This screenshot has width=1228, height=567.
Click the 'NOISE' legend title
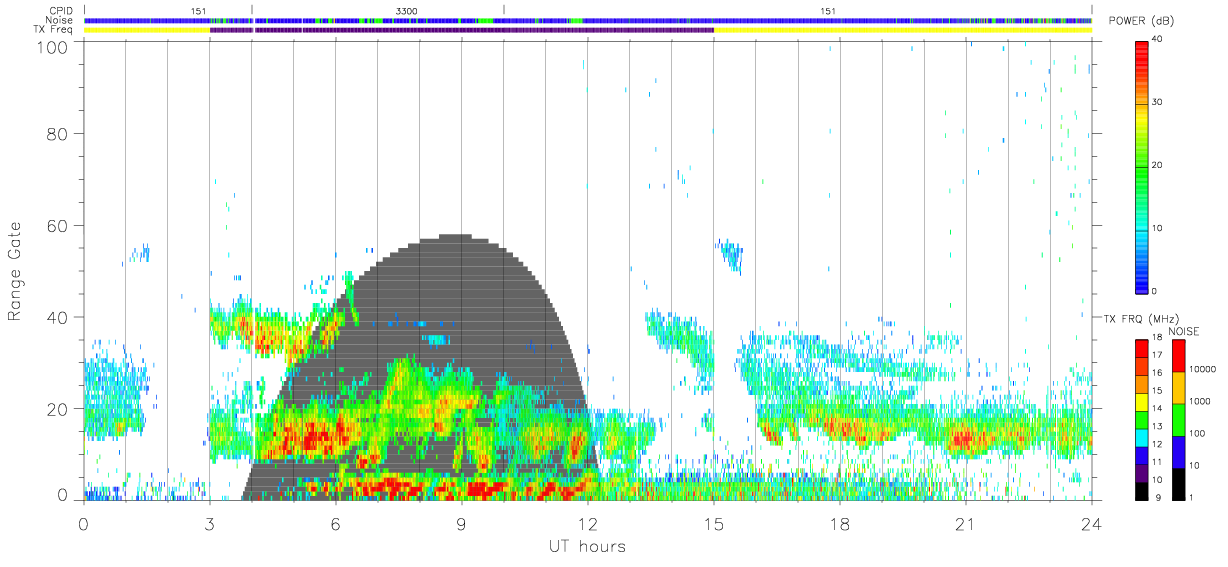tap(1186, 330)
